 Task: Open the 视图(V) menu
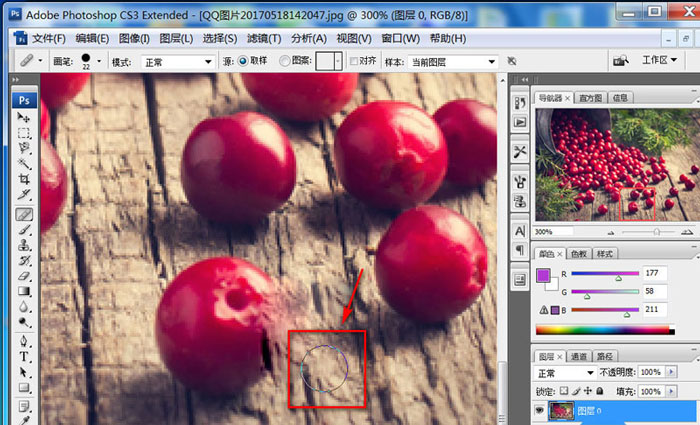point(354,39)
